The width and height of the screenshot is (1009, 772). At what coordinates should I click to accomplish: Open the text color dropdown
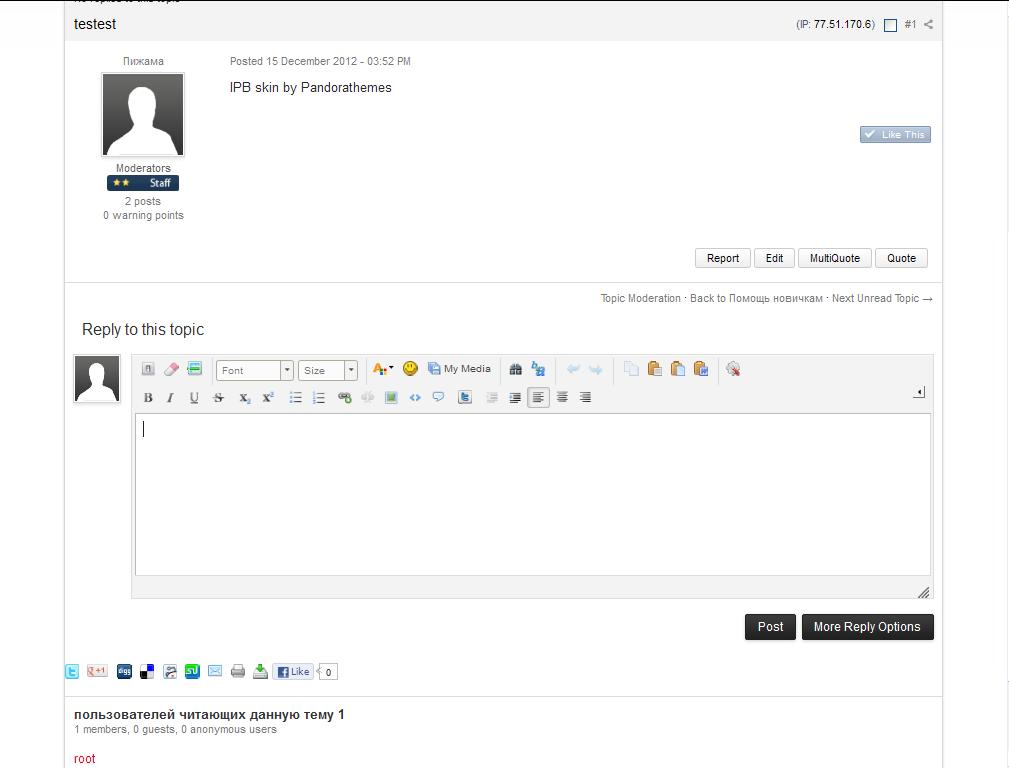coord(383,369)
